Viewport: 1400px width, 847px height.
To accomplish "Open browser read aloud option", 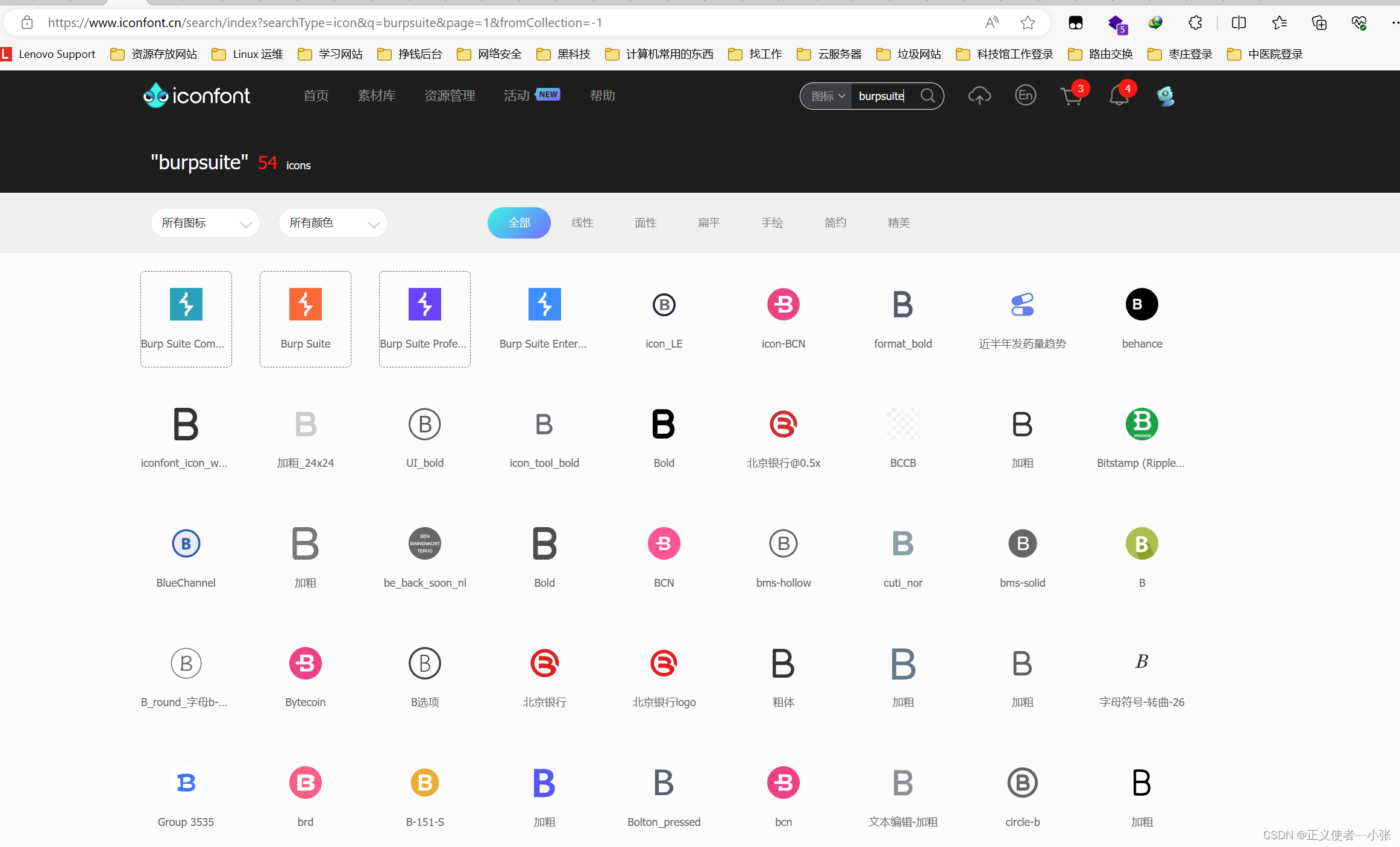I will click(991, 23).
